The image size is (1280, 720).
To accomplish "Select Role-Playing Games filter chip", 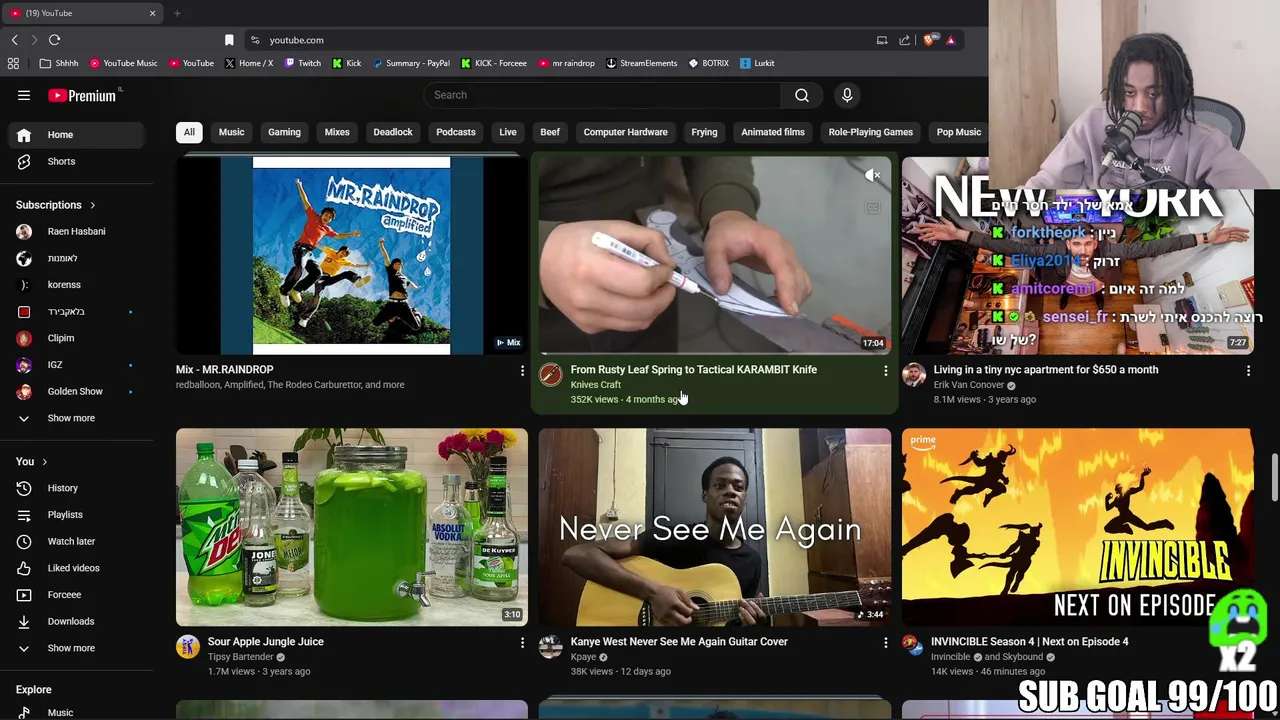I will (871, 132).
